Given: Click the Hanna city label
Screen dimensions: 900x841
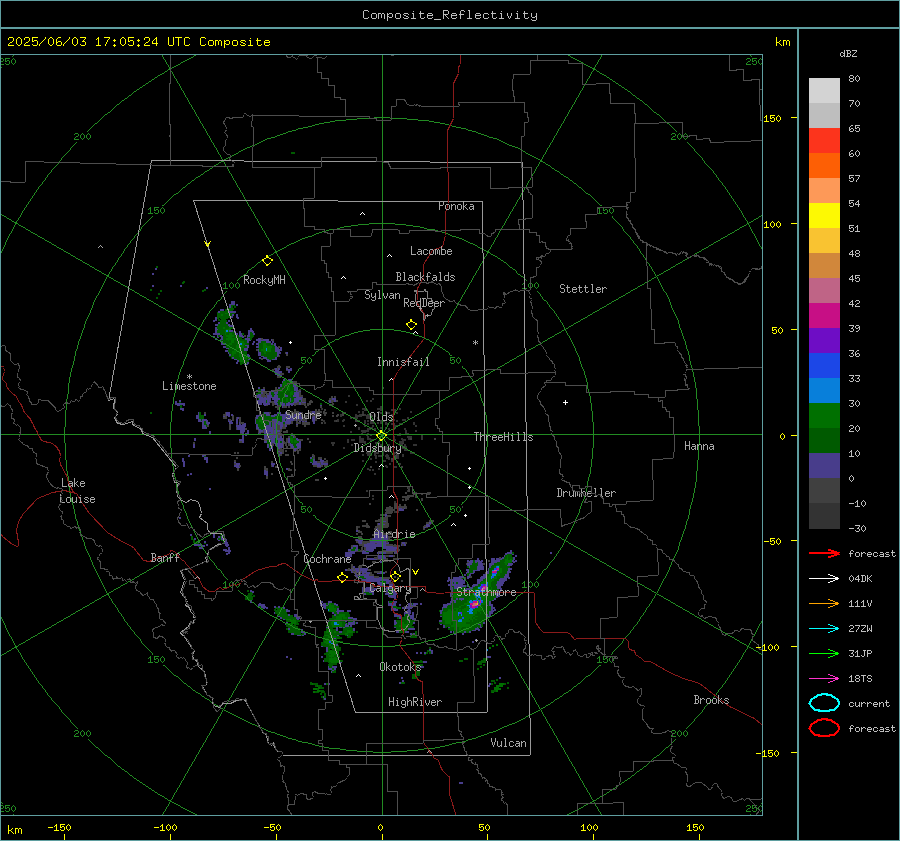Looking at the screenshot, I should (699, 446).
